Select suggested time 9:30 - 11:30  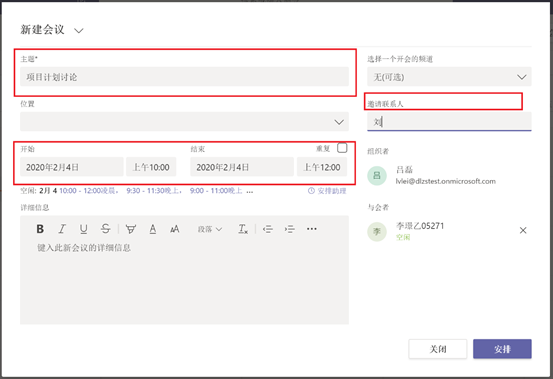154,191
